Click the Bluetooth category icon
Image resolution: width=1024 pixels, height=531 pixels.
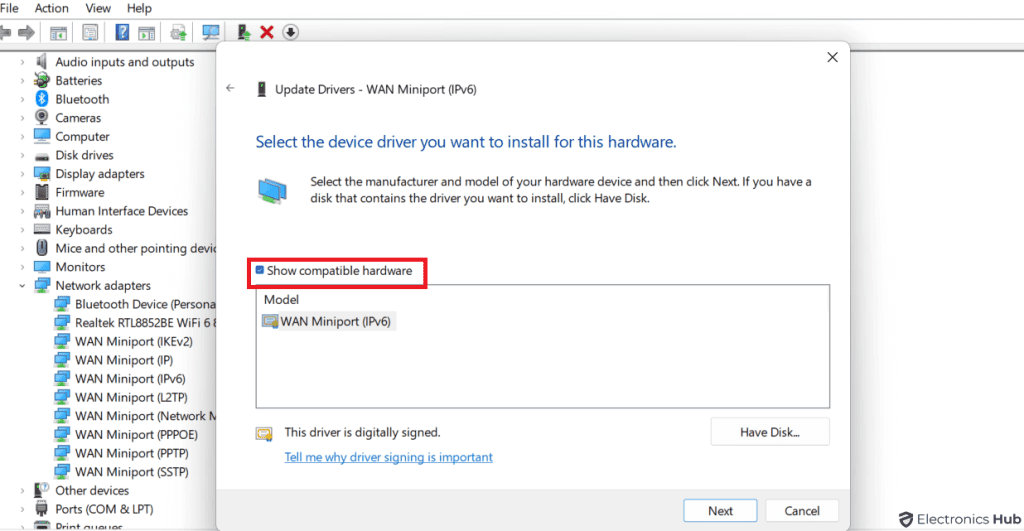click(42, 99)
